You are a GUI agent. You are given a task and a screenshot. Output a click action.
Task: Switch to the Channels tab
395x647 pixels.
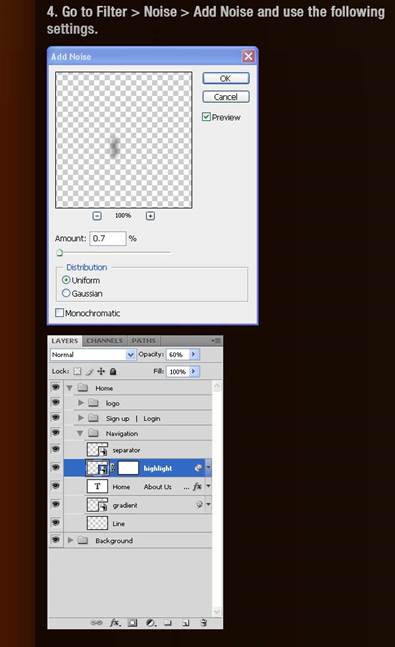[x=104, y=340]
